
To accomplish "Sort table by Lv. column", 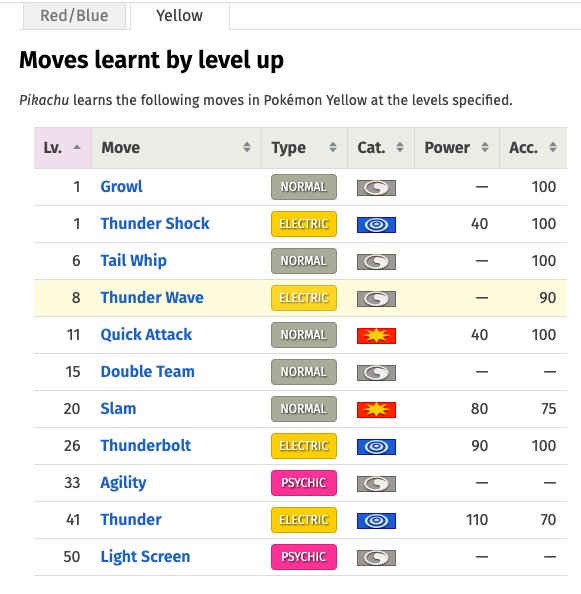I will point(62,148).
